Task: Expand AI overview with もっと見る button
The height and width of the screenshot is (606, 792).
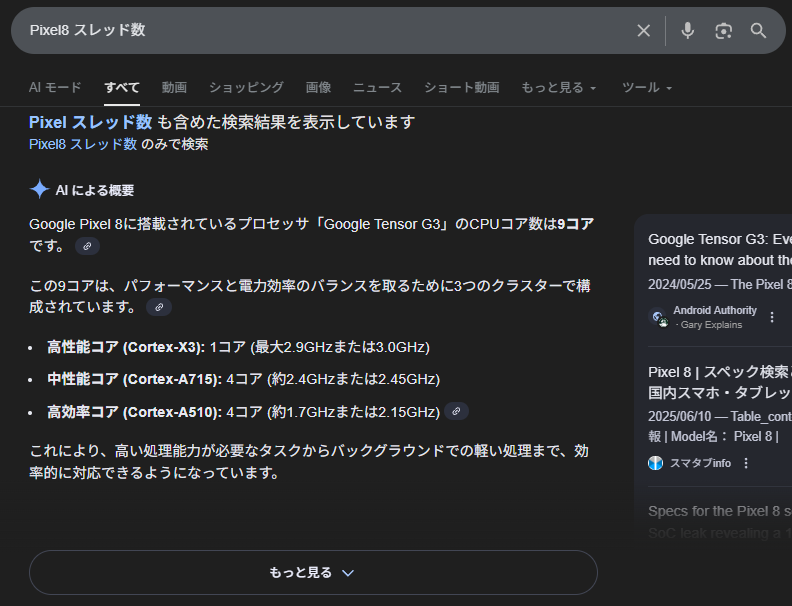Action: [313, 572]
